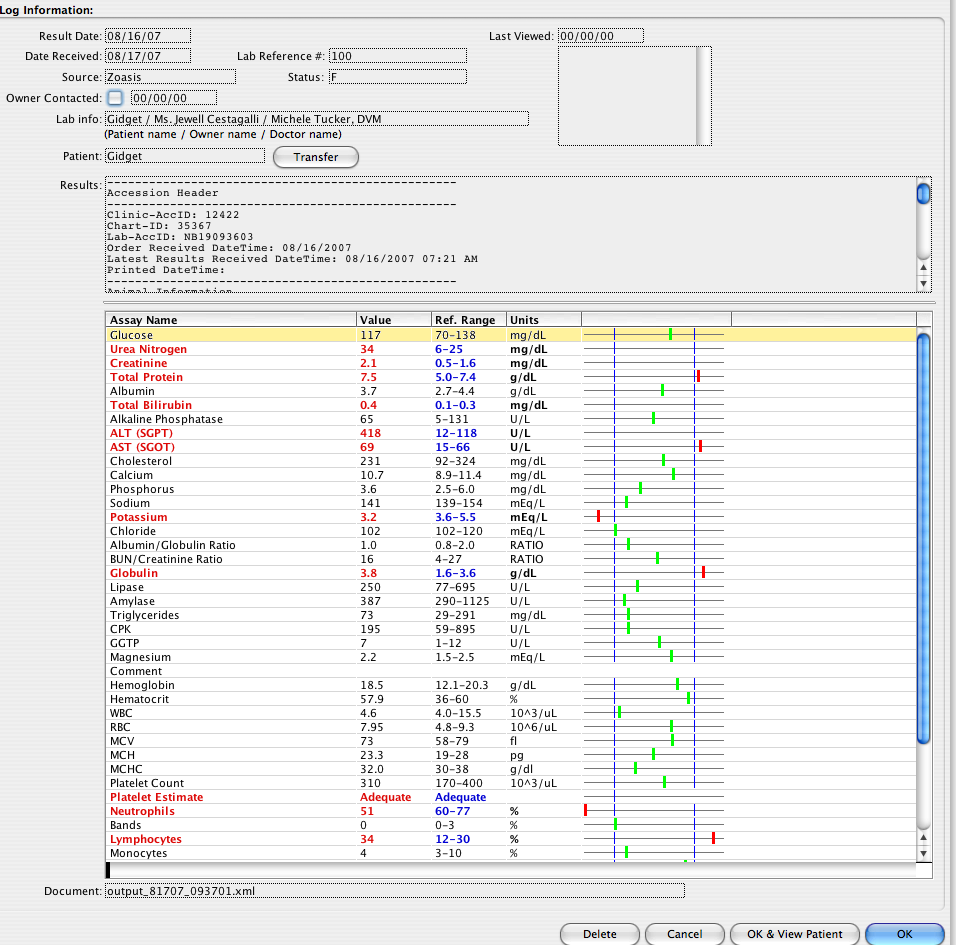Select the Neutrophils row
956x945 pixels.
511,811
